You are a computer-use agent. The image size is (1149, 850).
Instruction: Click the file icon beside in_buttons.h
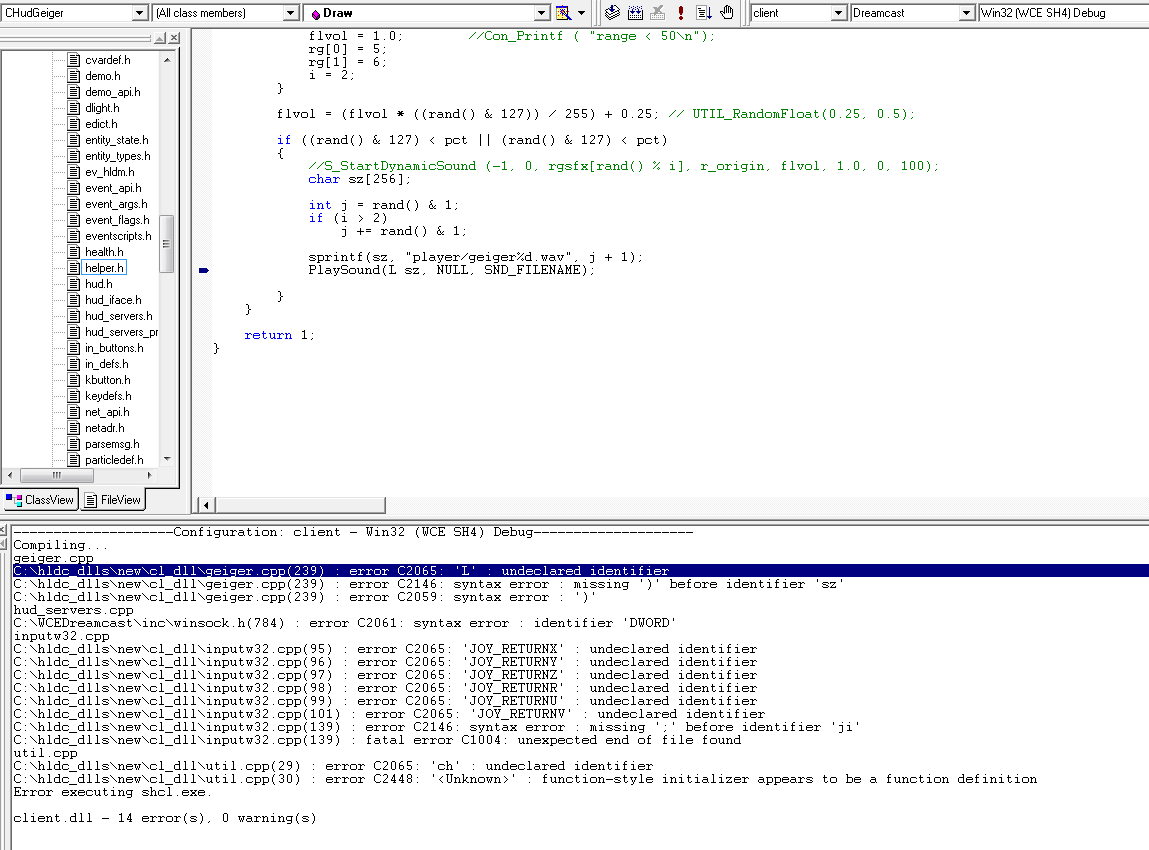[73, 348]
